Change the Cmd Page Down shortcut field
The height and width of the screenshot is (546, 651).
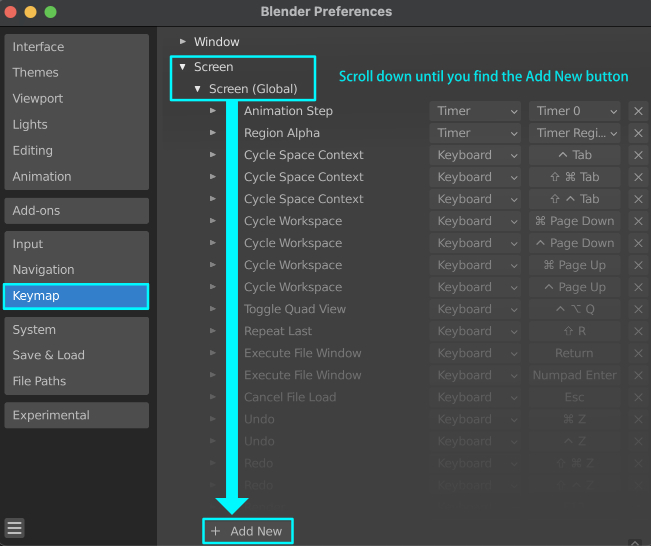(x=575, y=221)
